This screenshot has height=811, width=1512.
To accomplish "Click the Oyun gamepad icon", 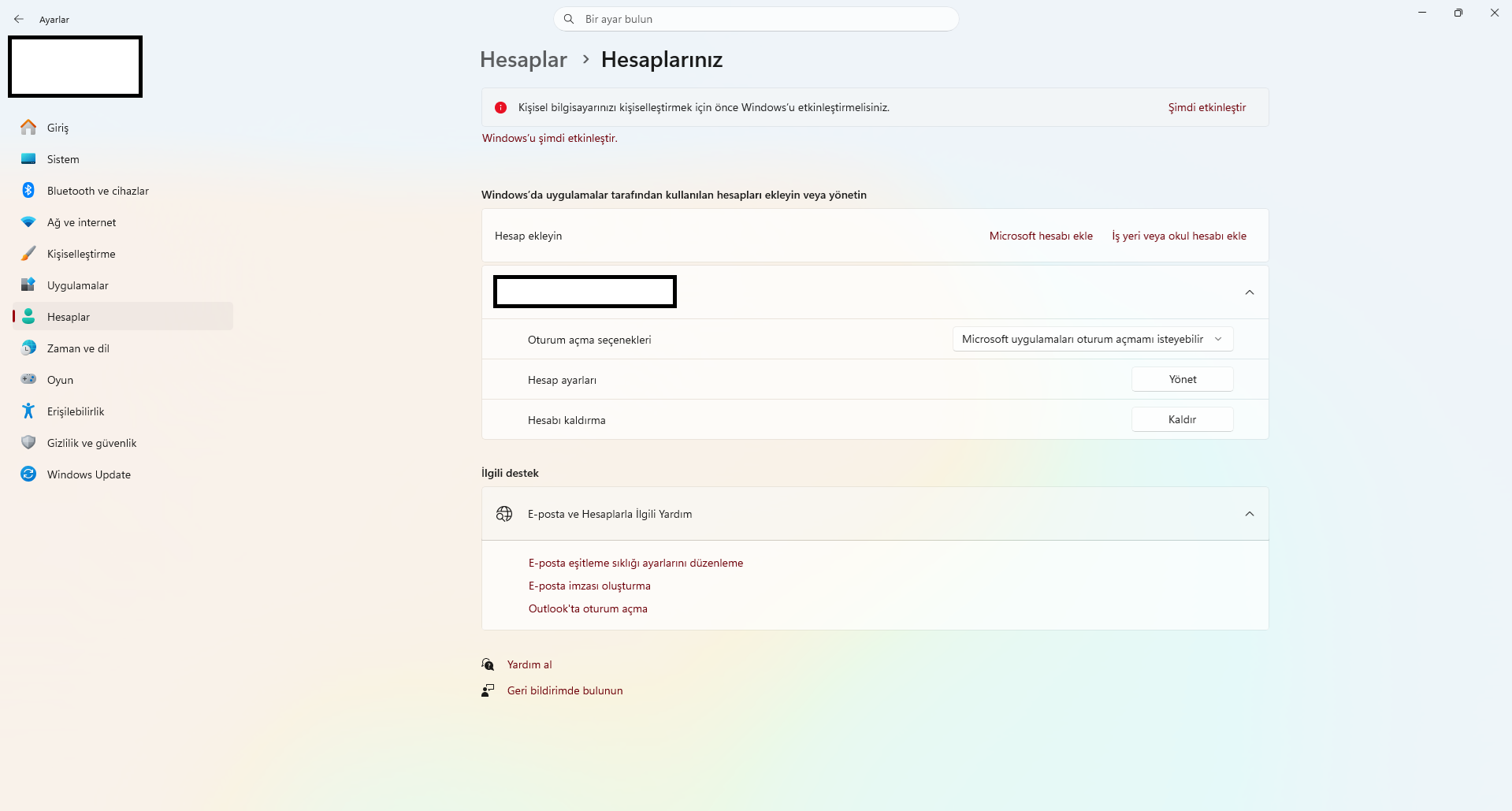I will [28, 379].
